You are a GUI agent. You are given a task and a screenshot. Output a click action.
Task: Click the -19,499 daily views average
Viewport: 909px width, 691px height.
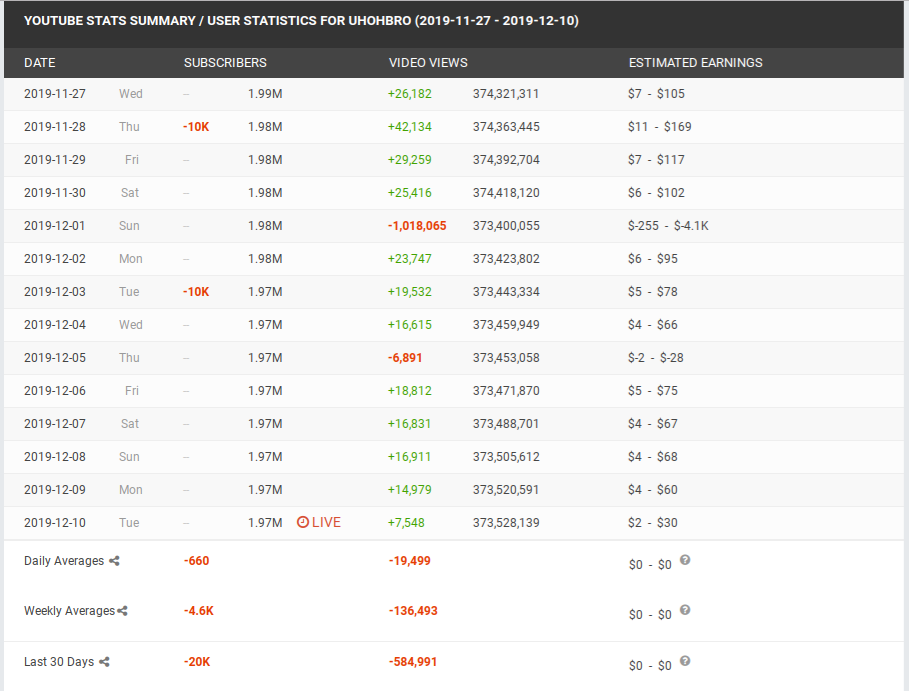pyautogui.click(x=409, y=561)
